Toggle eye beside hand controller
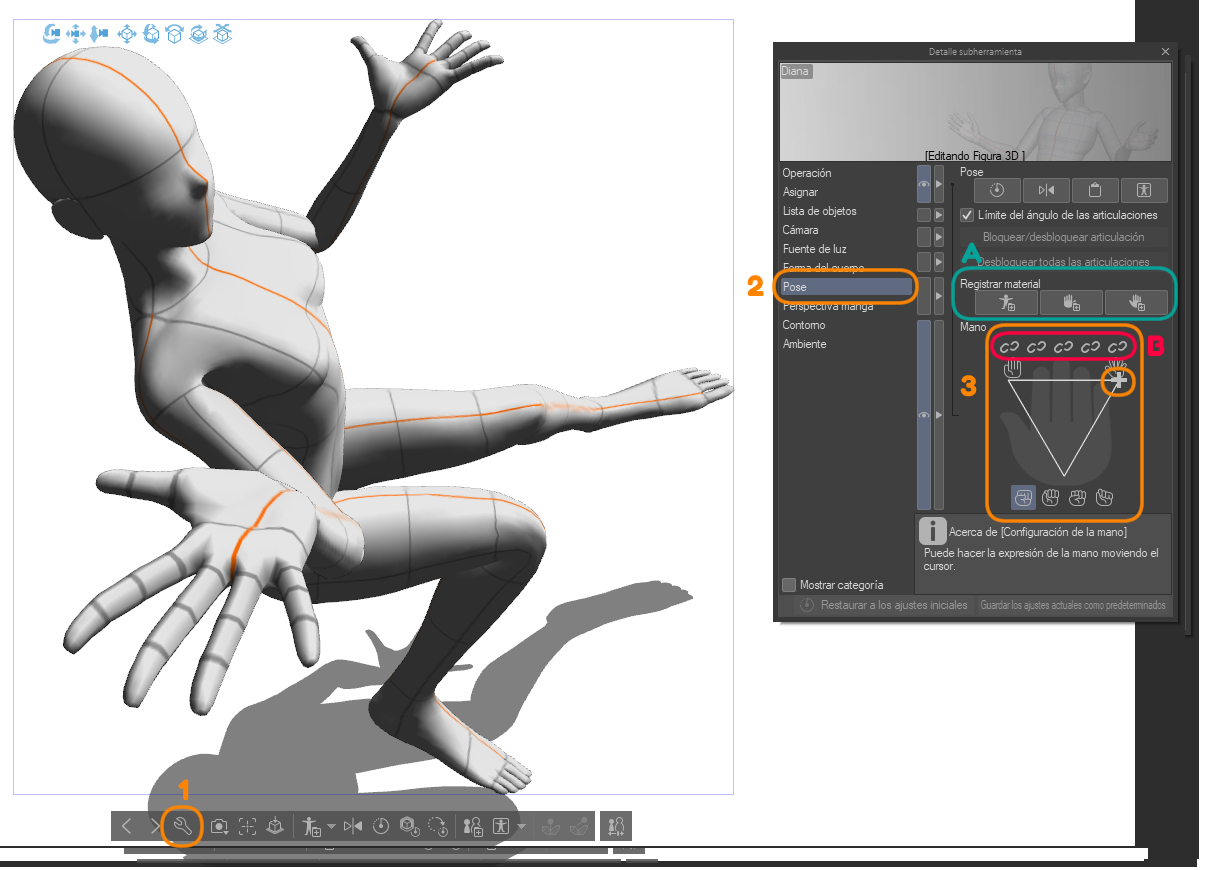 [x=924, y=414]
